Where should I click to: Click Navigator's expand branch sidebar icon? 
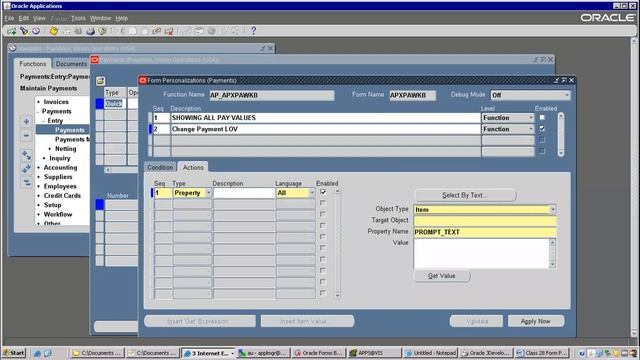click(27, 155)
